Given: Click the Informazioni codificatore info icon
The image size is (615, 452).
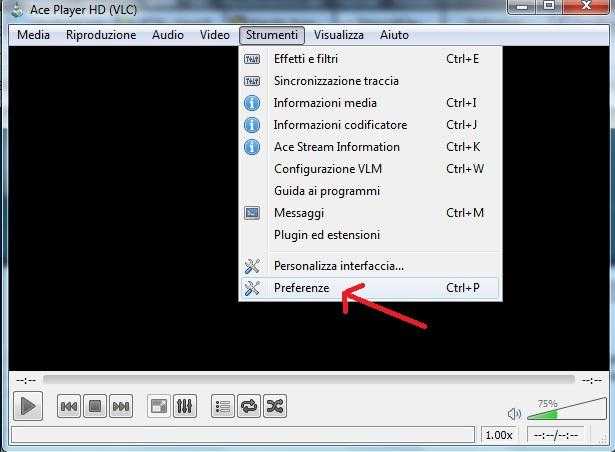Looking at the screenshot, I should pyautogui.click(x=252, y=125).
